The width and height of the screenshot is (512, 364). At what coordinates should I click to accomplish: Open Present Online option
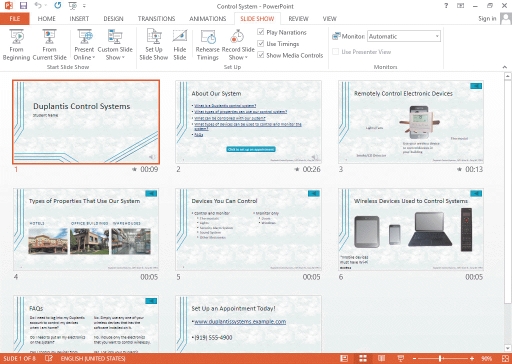coord(84,45)
